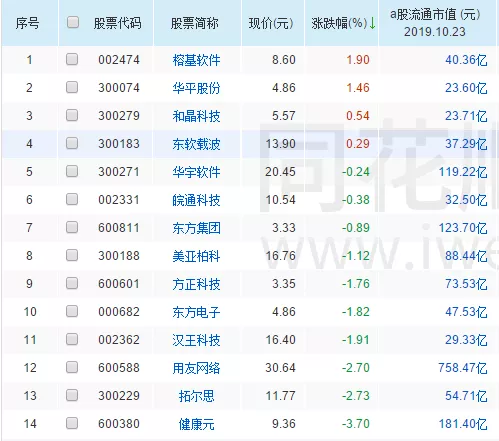The width and height of the screenshot is (499, 441).
Task: Click market value 73.53亿
Action: click(466, 284)
